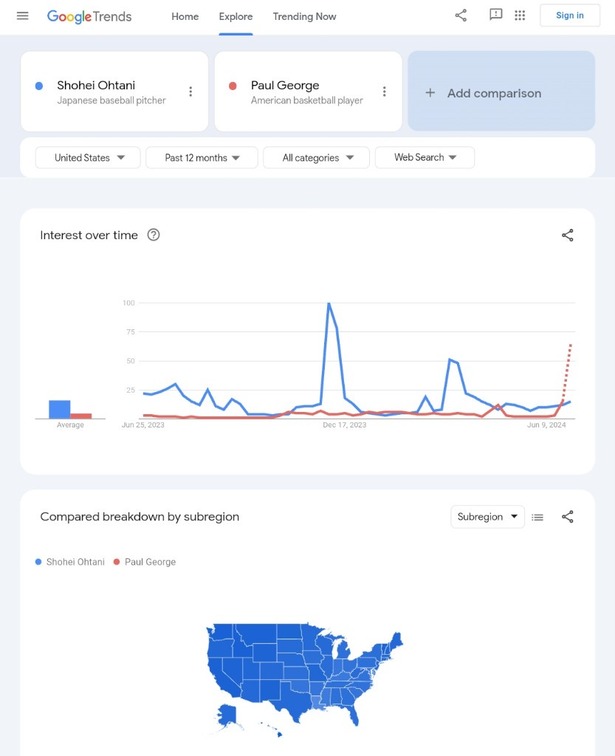Open the Past 12 months time dropdown
The image size is (615, 756).
click(x=201, y=158)
